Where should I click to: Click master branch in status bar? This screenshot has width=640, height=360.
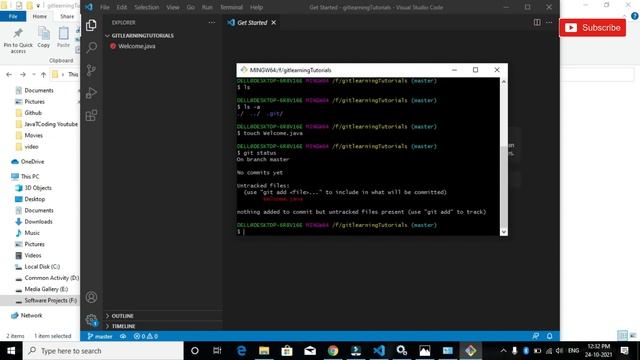pyautogui.click(x=100, y=336)
